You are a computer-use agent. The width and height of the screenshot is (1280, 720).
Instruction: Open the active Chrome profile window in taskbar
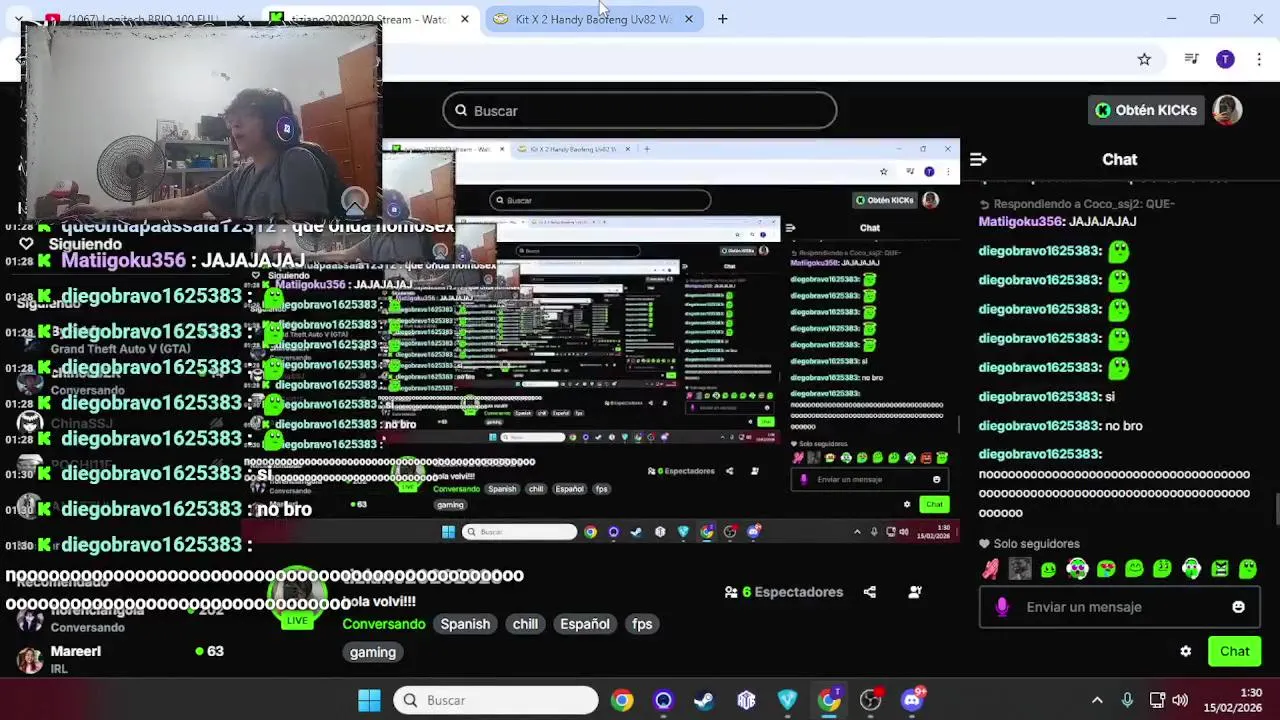pos(829,700)
